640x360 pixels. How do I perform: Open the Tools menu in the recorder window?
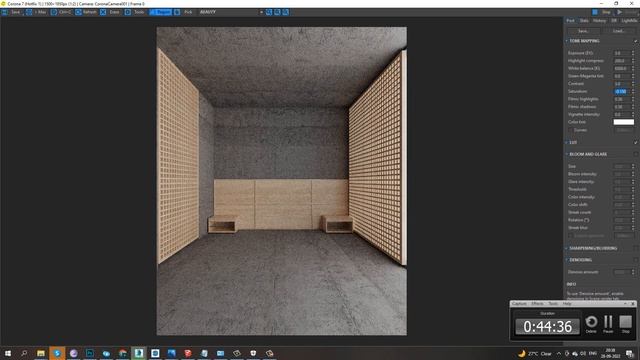(x=553, y=304)
